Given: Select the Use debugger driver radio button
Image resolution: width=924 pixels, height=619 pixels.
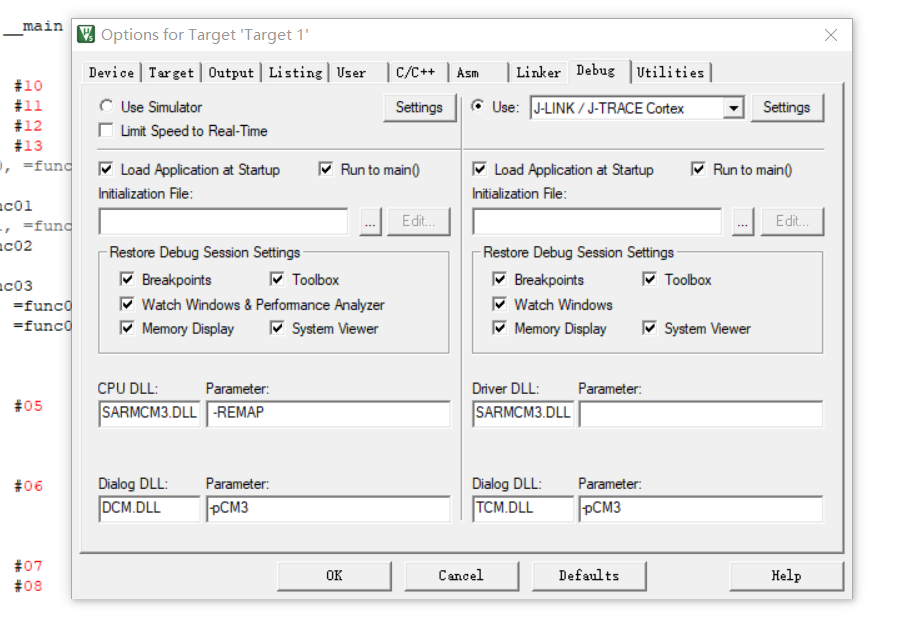Looking at the screenshot, I should pos(478,106).
